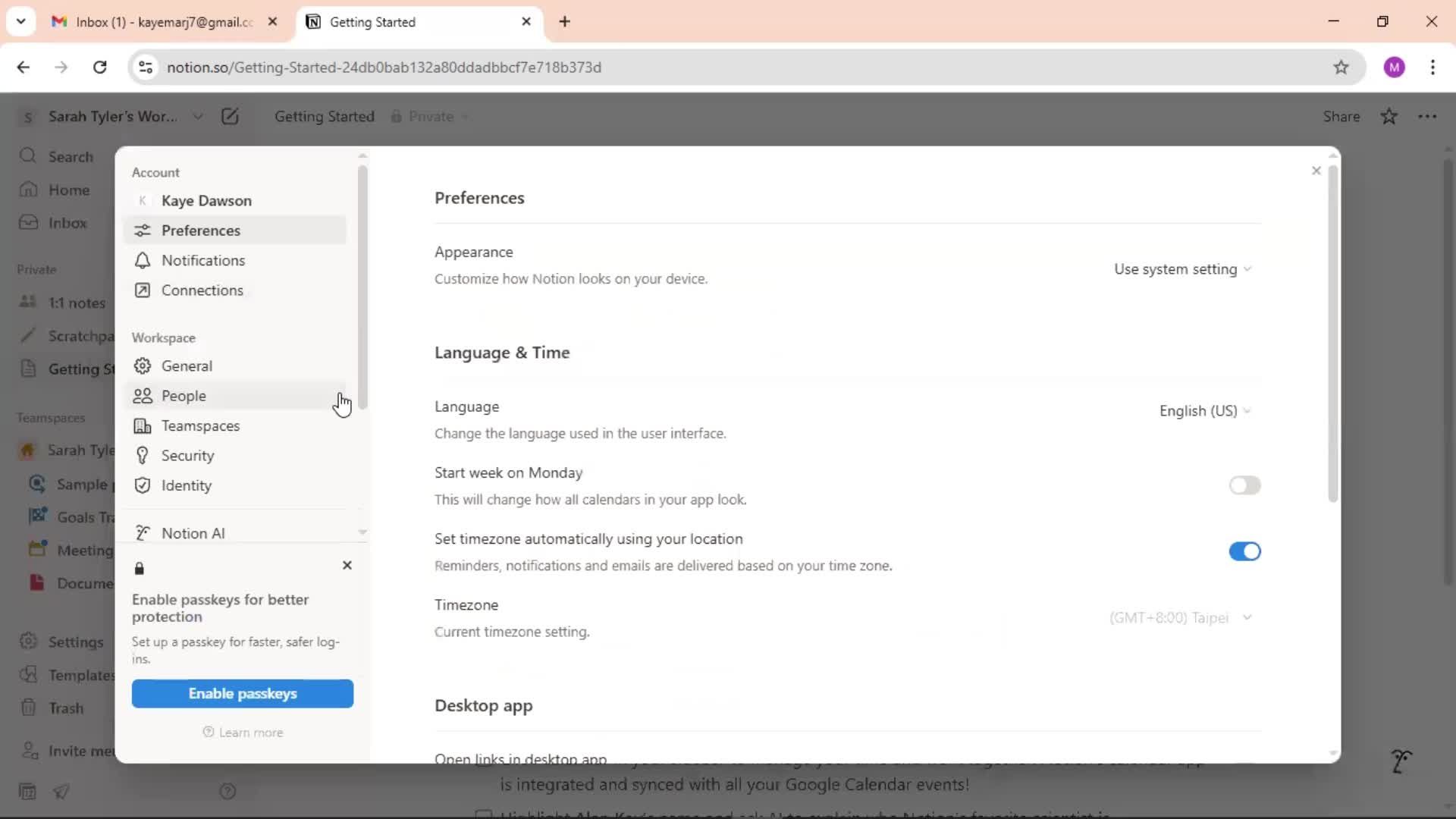
Task: Click the rocket icon at sidebar bottom
Action: point(61,792)
